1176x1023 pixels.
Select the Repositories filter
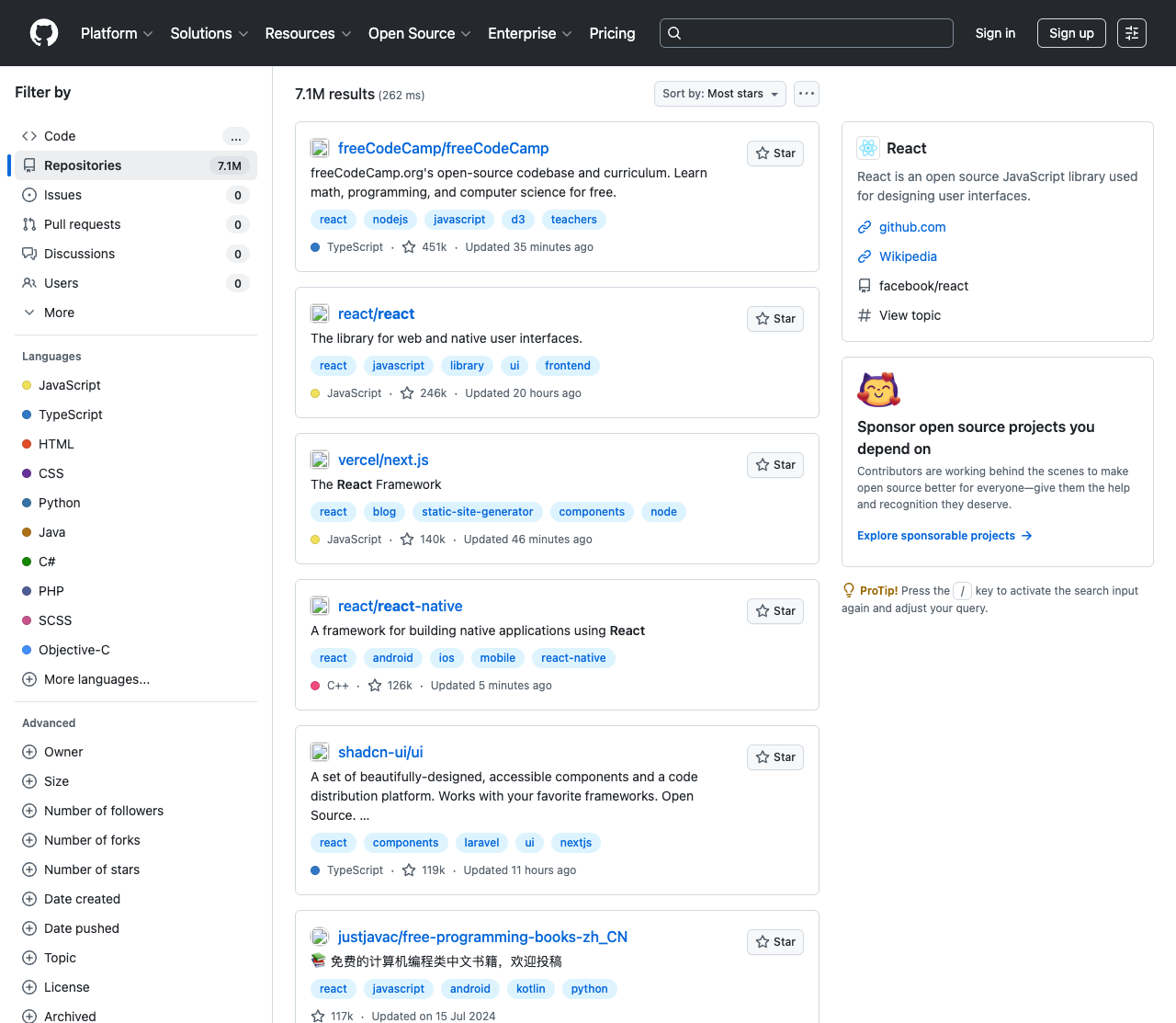click(136, 165)
